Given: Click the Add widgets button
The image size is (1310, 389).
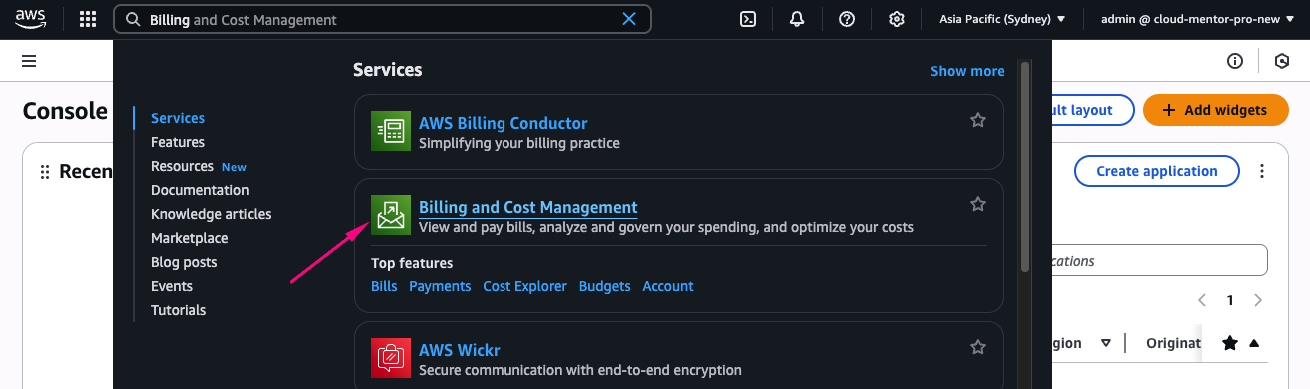Looking at the screenshot, I should 1215,110.
